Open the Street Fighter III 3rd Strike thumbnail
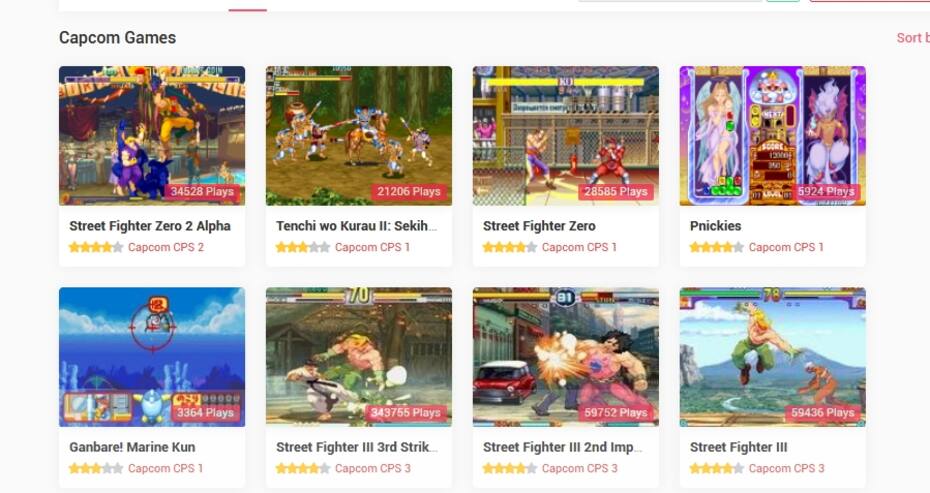 tap(359, 357)
